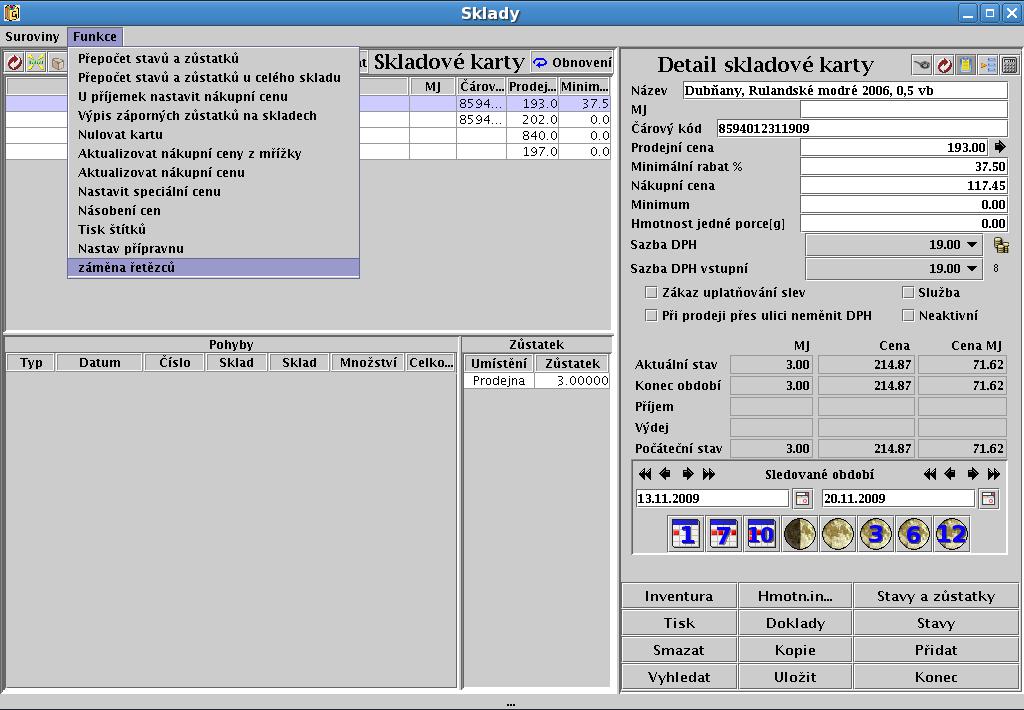Click the coins icon next to Sazba DPH
Image resolution: width=1024 pixels, height=710 pixels.
tap(1001, 245)
